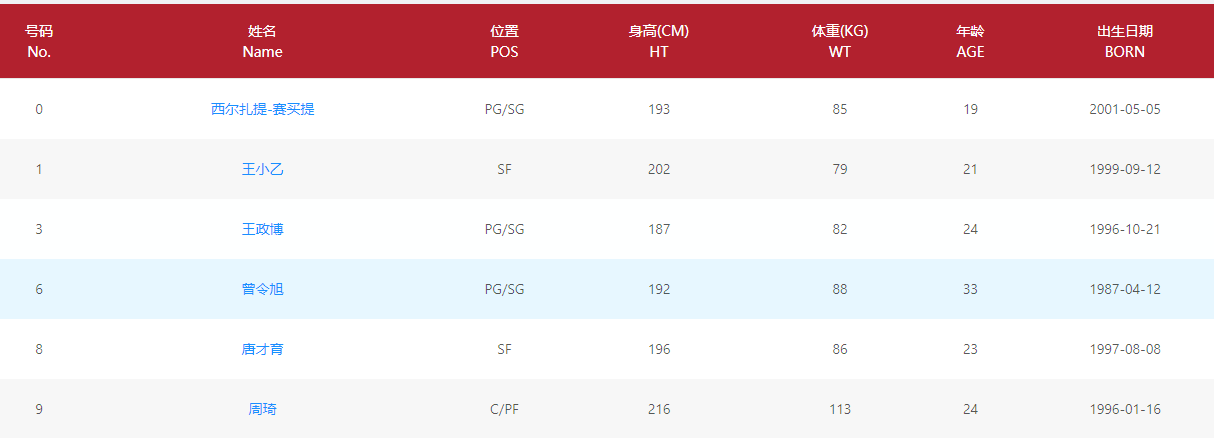
Task: Open player link 曾令旭
Action: click(263, 289)
